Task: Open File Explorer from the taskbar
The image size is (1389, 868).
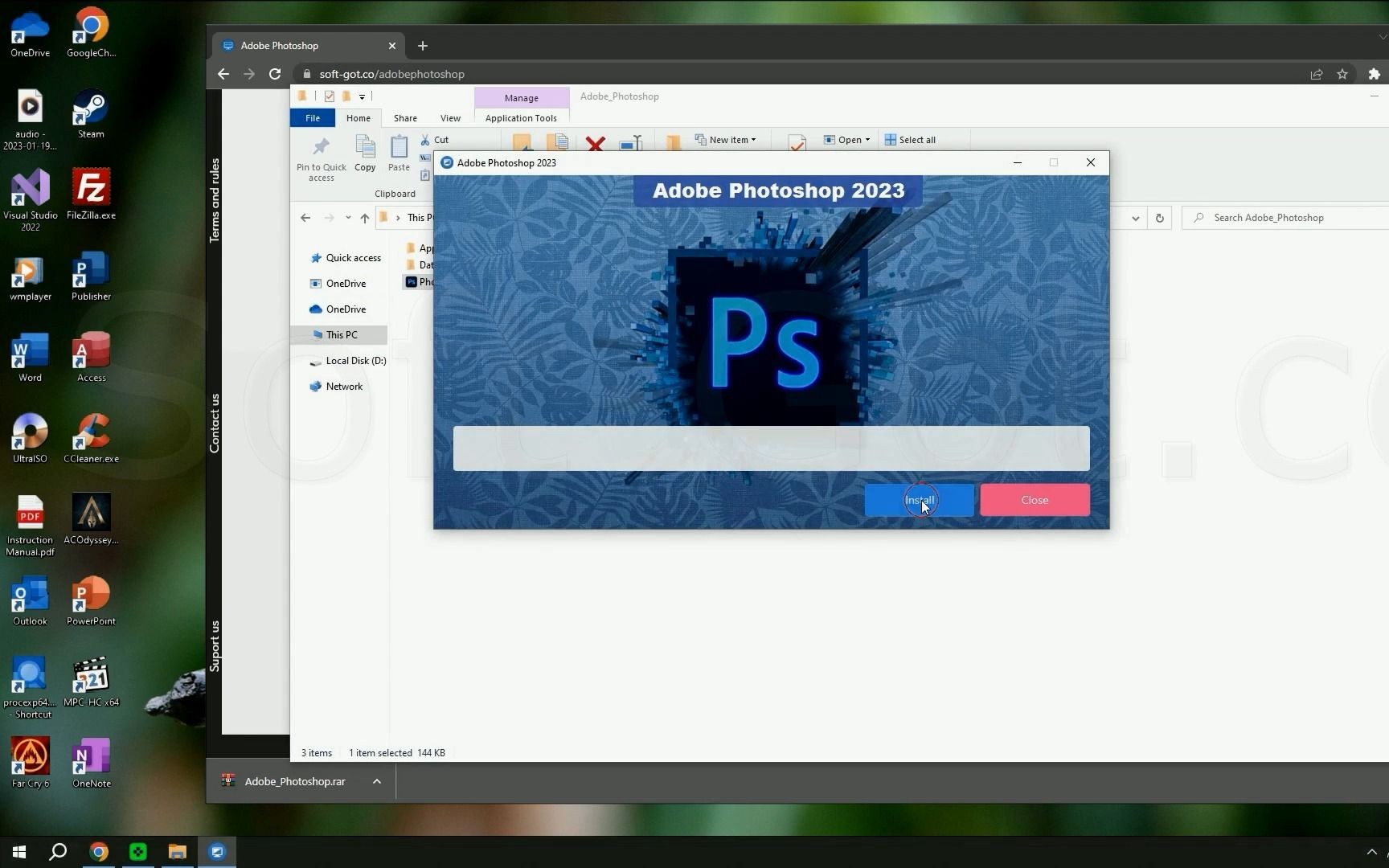Action: (x=177, y=852)
